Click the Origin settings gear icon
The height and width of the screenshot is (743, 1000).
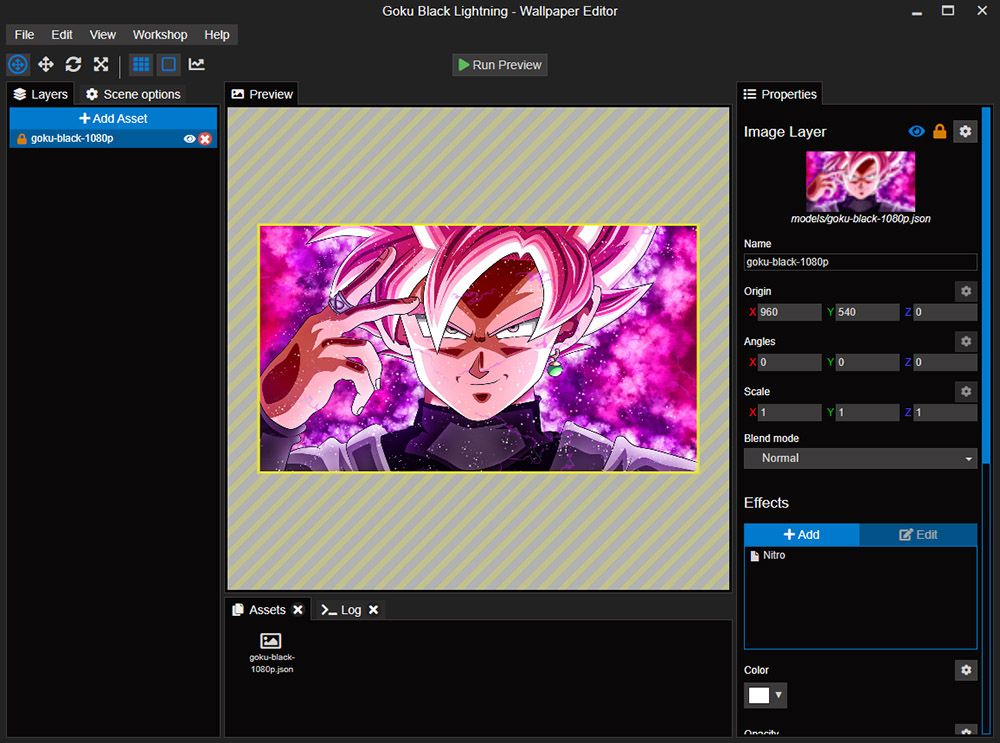click(x=965, y=291)
